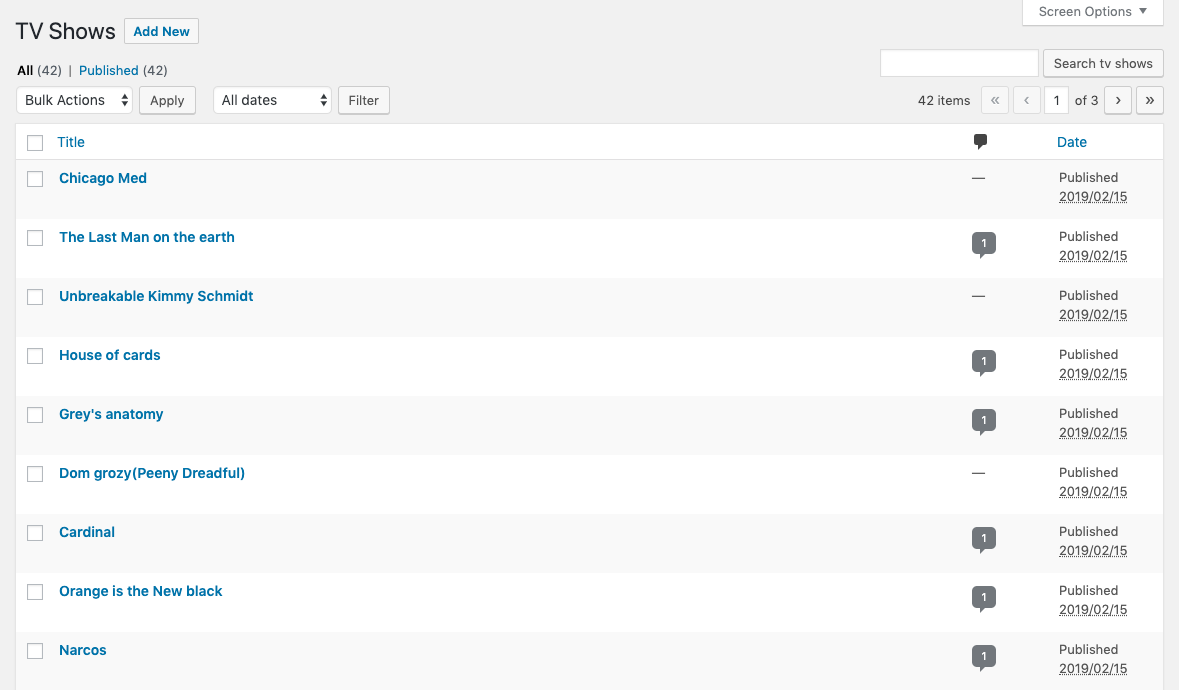Click the Search tv shows button
Image resolution: width=1179 pixels, height=690 pixels.
(x=1103, y=63)
